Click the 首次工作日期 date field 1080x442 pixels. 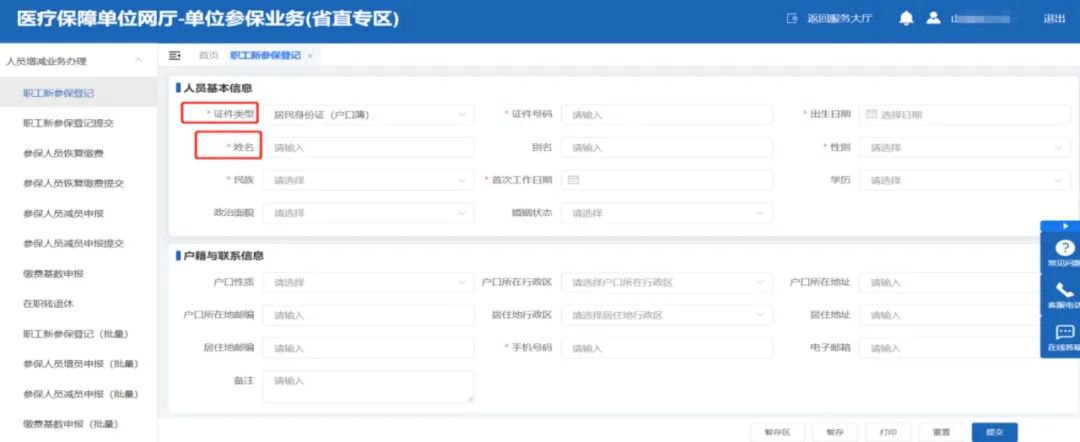667,180
